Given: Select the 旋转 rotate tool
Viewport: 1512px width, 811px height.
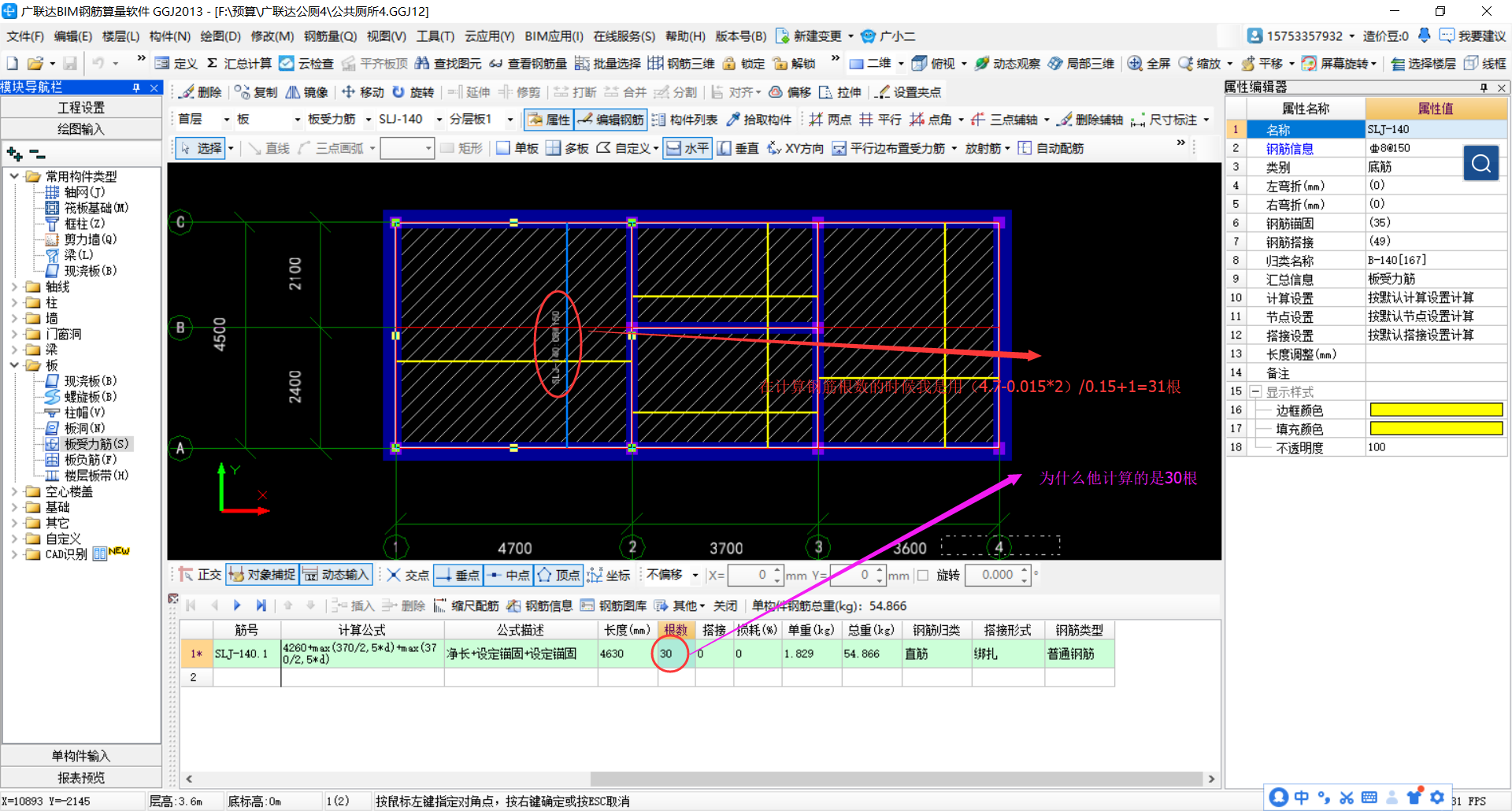Looking at the screenshot, I should click(x=413, y=92).
